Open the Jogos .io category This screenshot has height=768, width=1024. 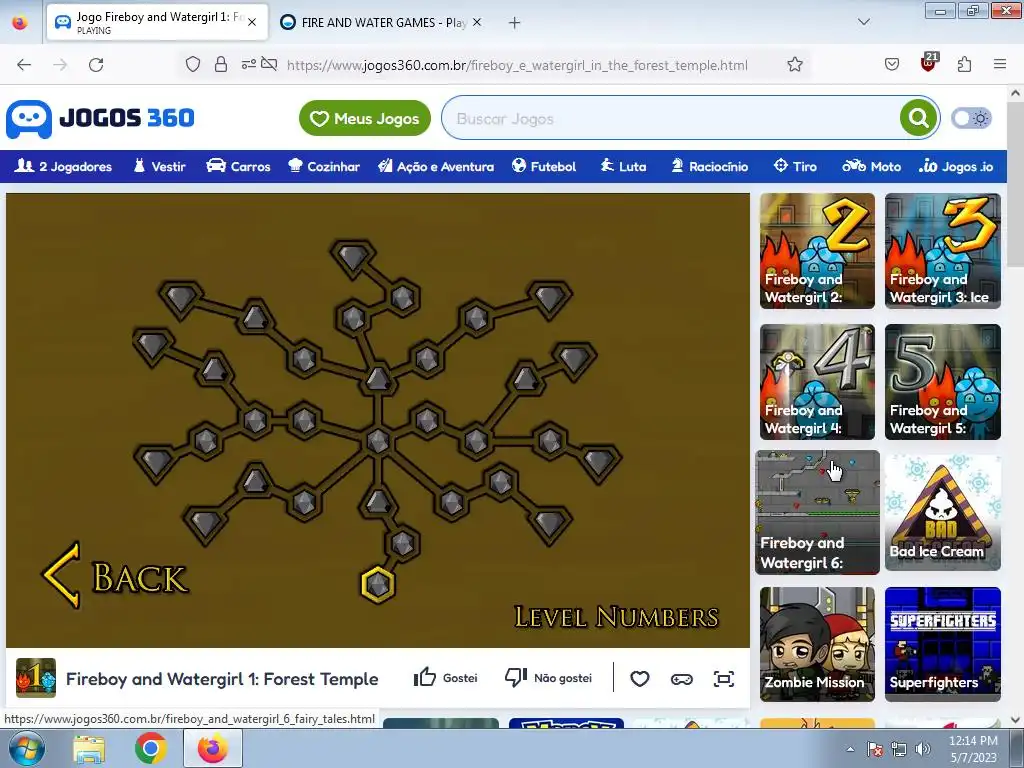[x=956, y=167]
